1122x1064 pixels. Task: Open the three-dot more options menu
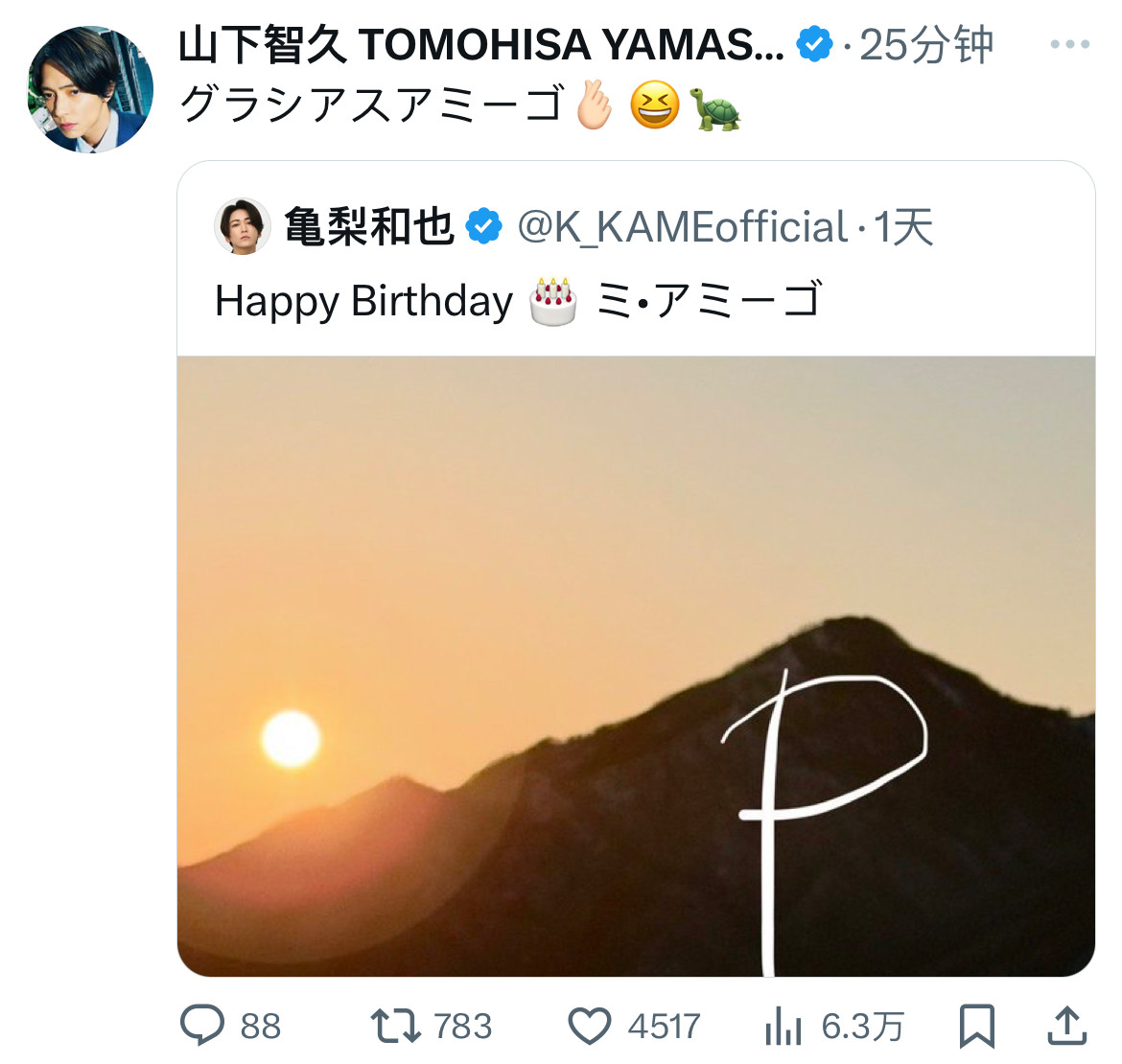[x=1069, y=44]
